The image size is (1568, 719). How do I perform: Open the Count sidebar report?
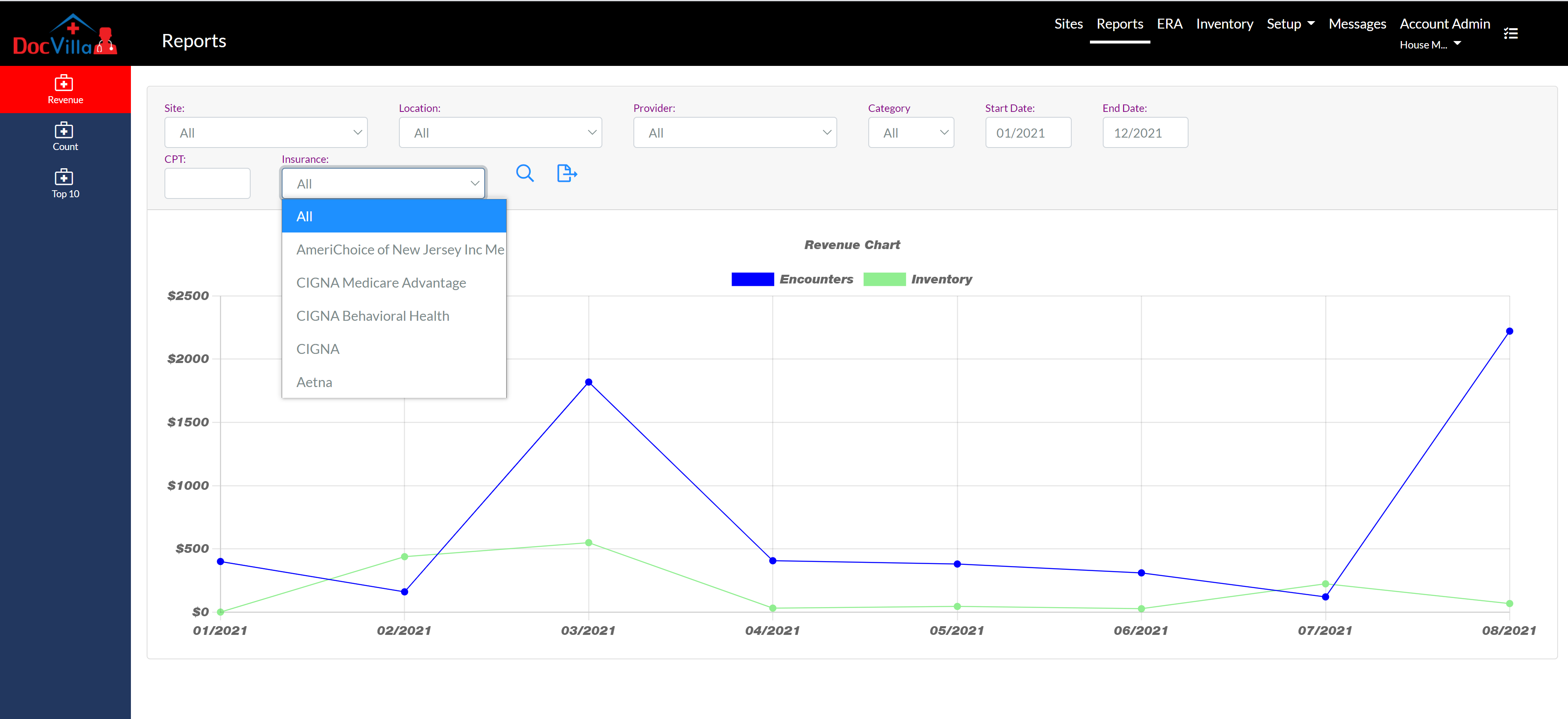[x=65, y=136]
